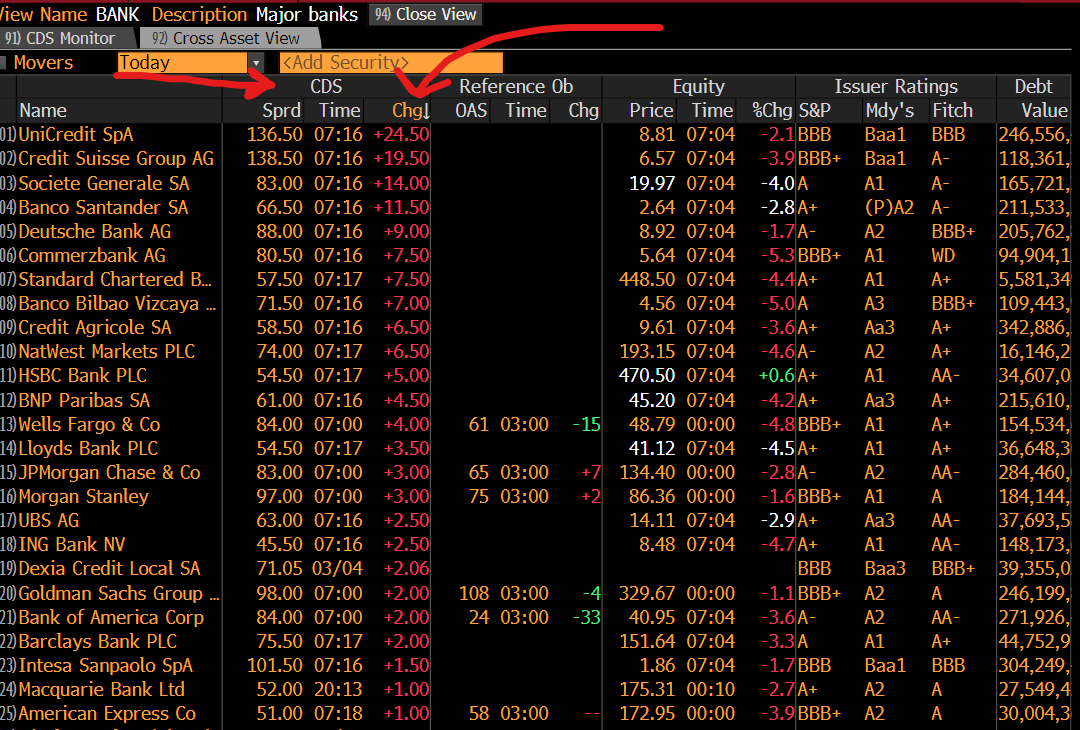Click the Movers view selector
Image resolution: width=1080 pixels, height=730 pixels.
42,62
